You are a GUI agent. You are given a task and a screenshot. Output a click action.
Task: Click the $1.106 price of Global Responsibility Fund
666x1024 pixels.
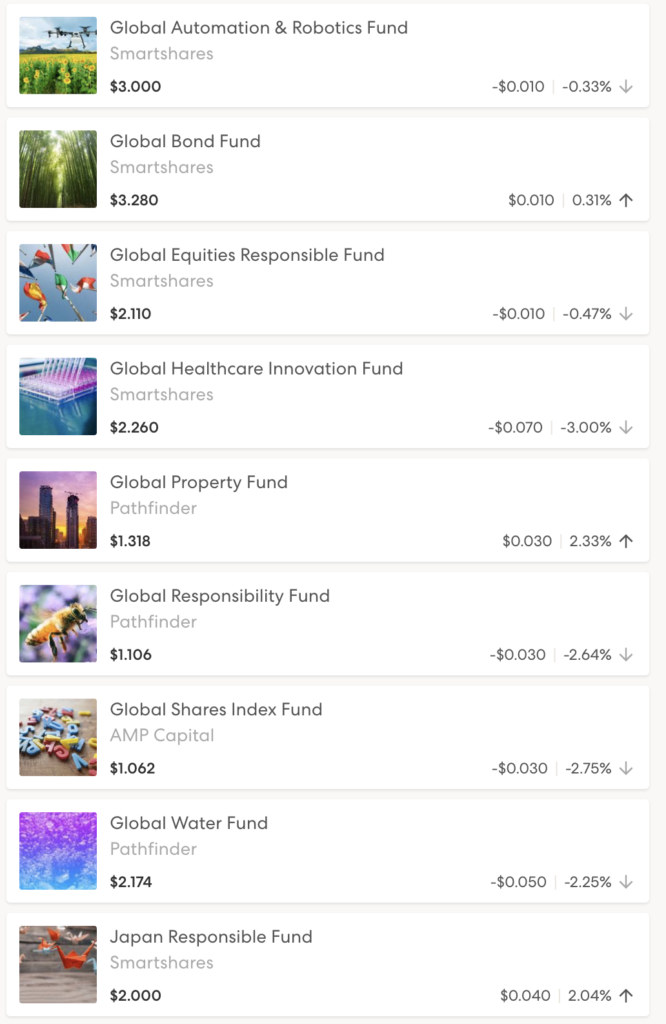(x=131, y=655)
